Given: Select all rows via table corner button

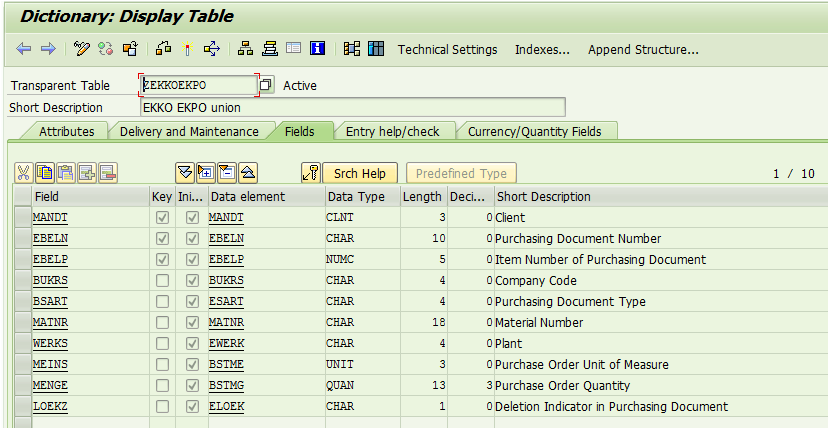Looking at the screenshot, I should coord(23,196).
